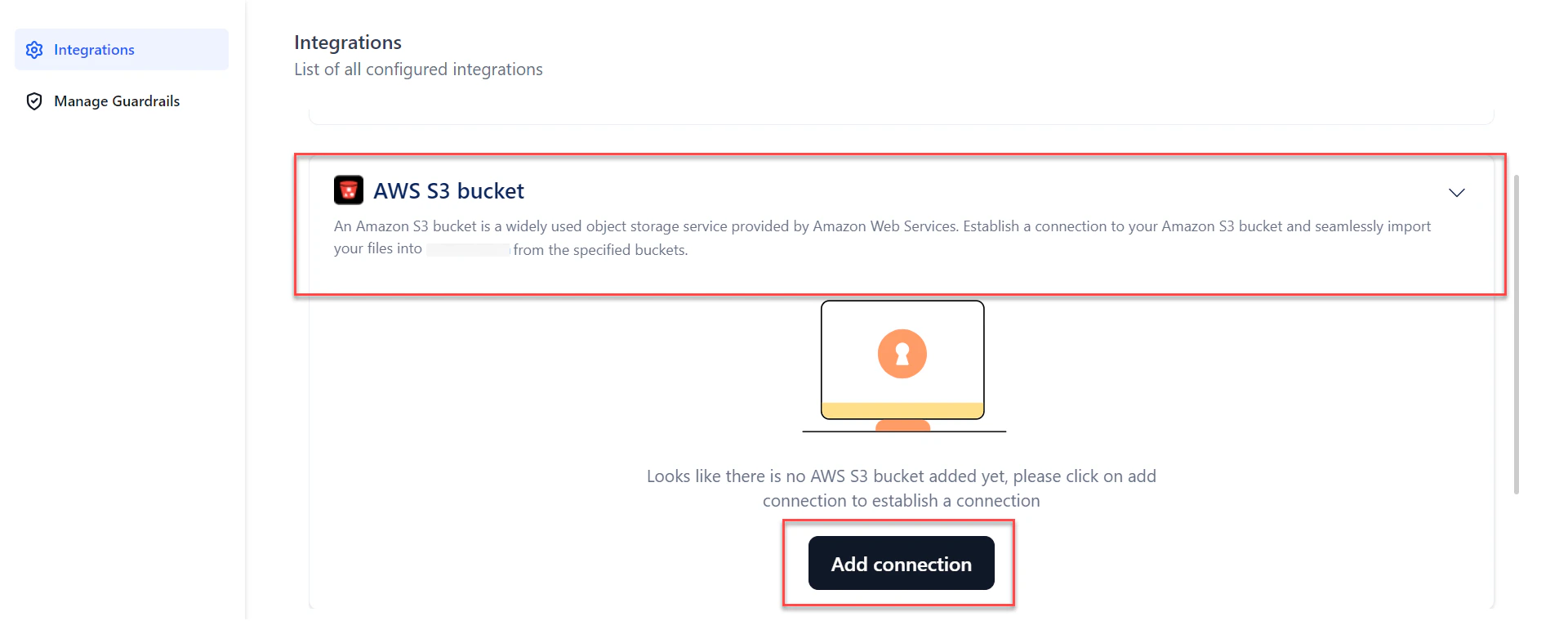The width and height of the screenshot is (1568, 621).
Task: Select the Integrations sidebar entry
Action: point(92,50)
